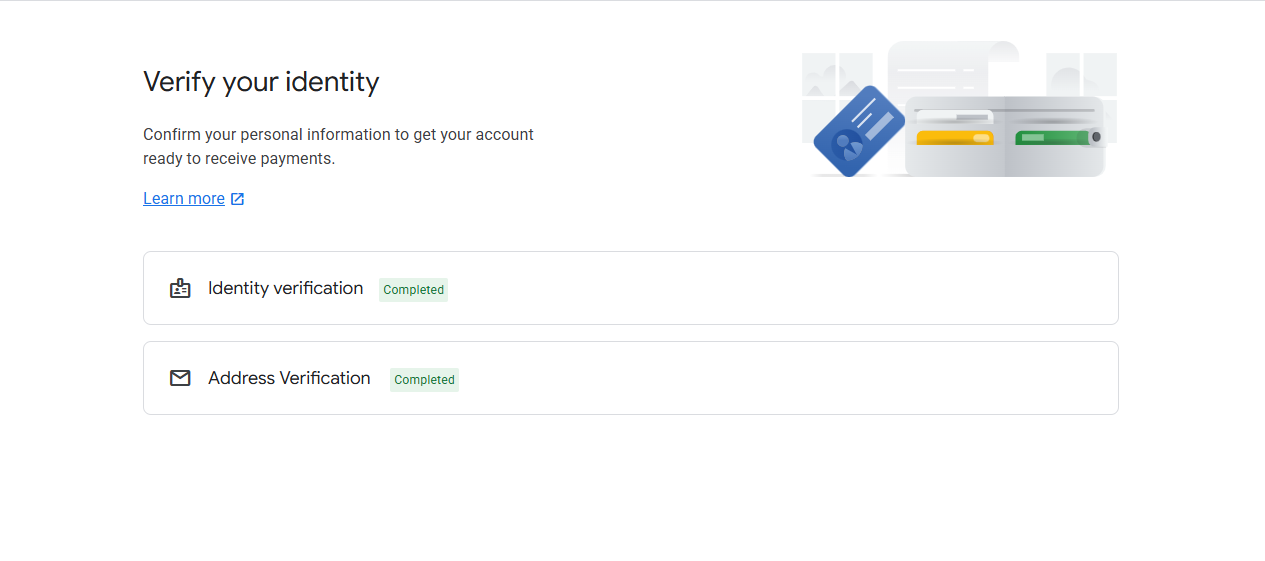
Task: Open the Learn more link
Action: pos(184,198)
